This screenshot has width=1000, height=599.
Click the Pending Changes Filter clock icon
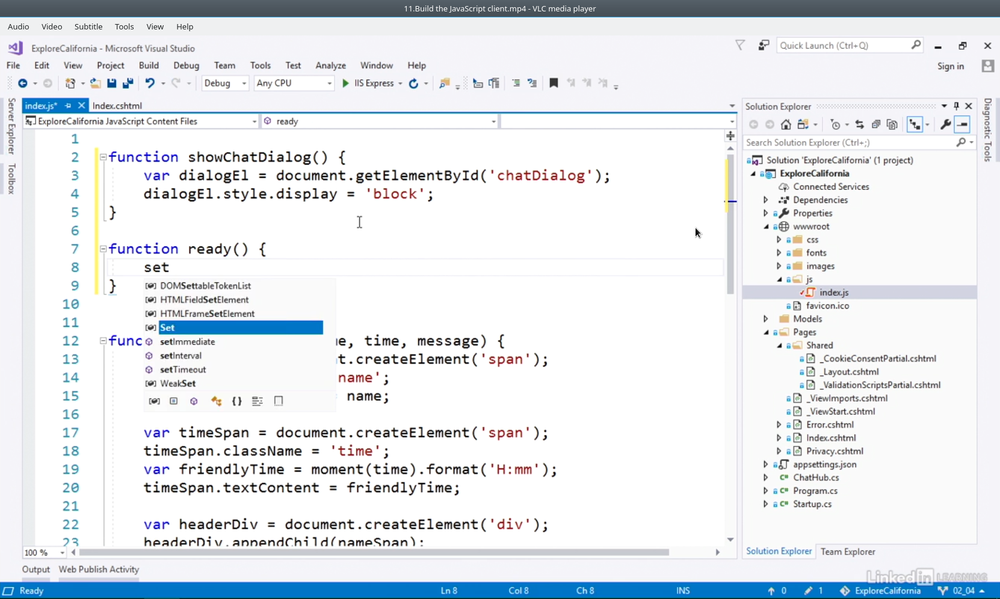tap(835, 125)
